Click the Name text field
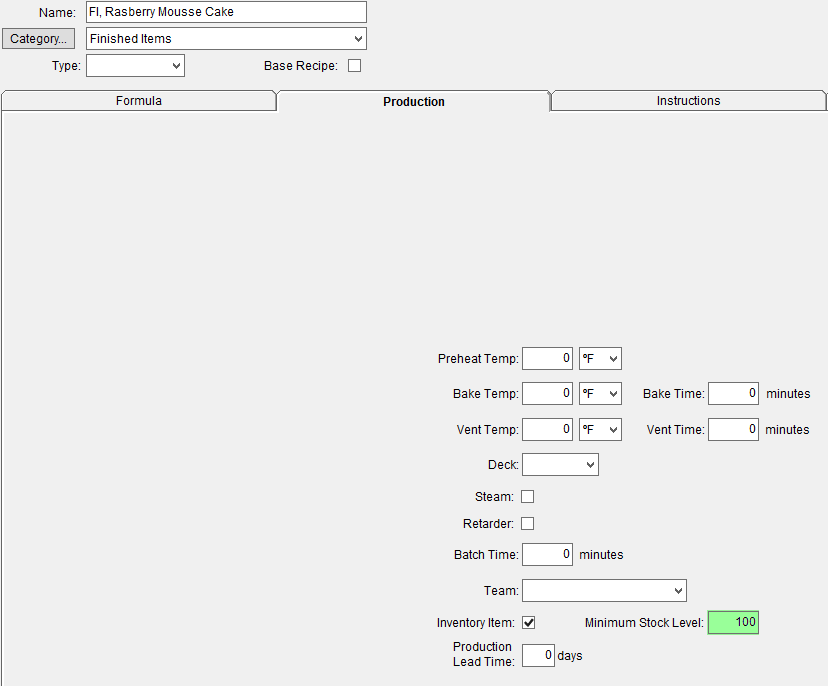 click(x=226, y=12)
